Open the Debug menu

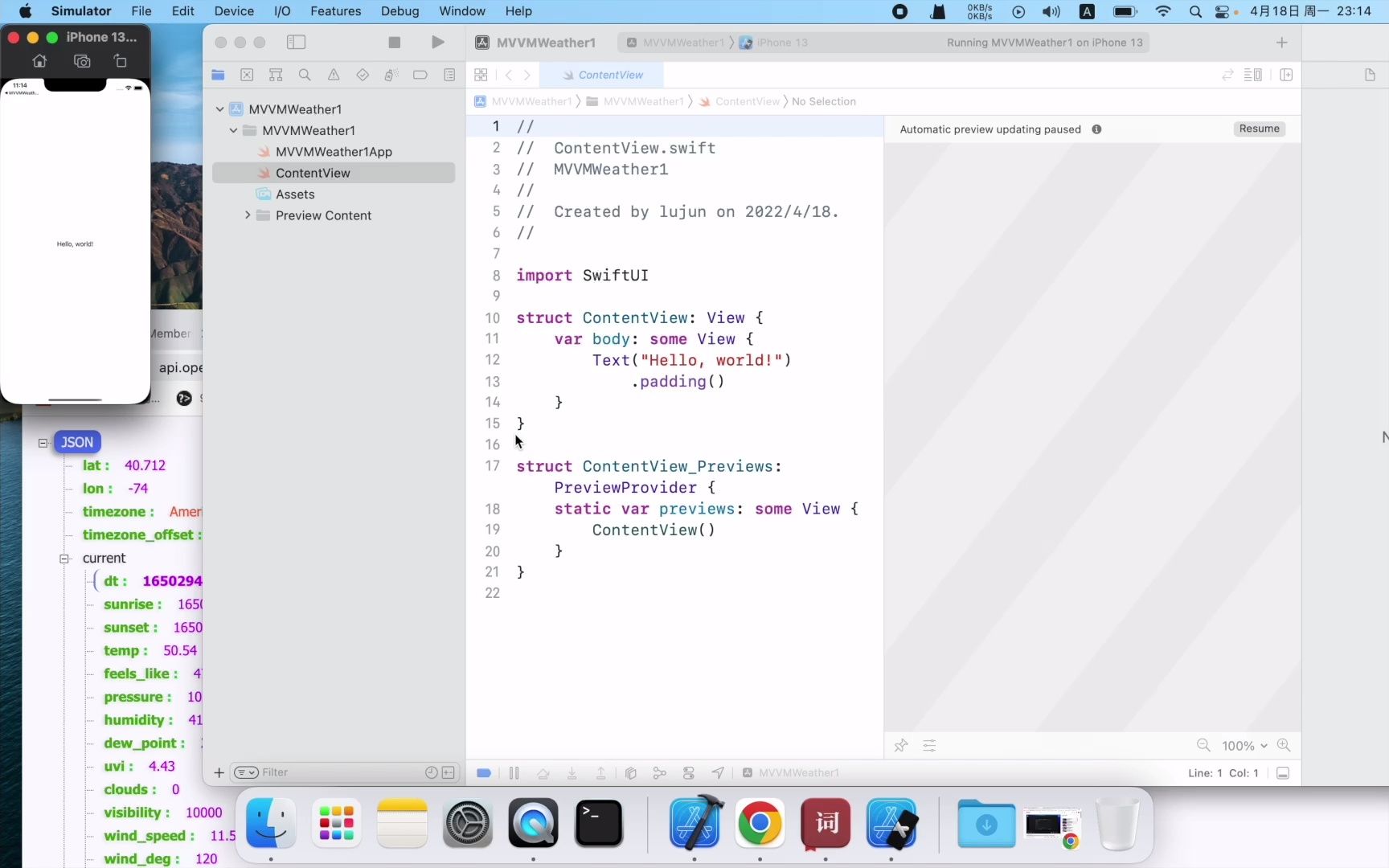[x=399, y=11]
